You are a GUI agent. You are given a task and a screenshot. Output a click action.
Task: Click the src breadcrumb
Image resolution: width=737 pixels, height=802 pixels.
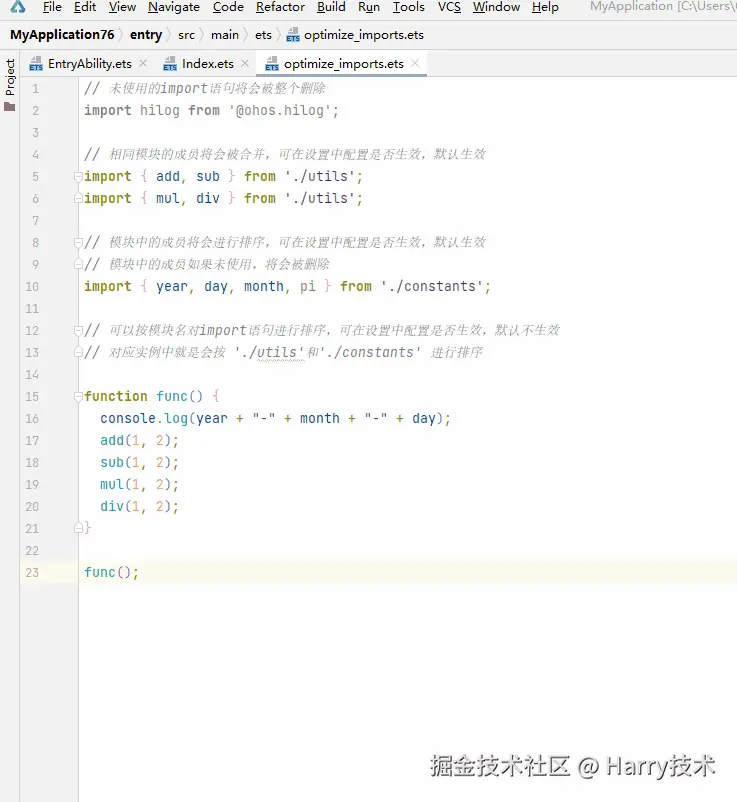point(186,35)
